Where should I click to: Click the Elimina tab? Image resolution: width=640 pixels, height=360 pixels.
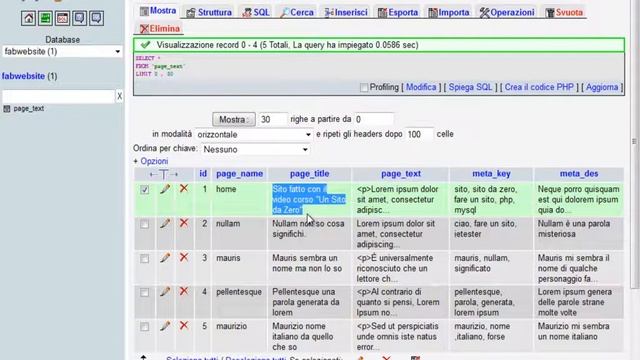[160, 29]
